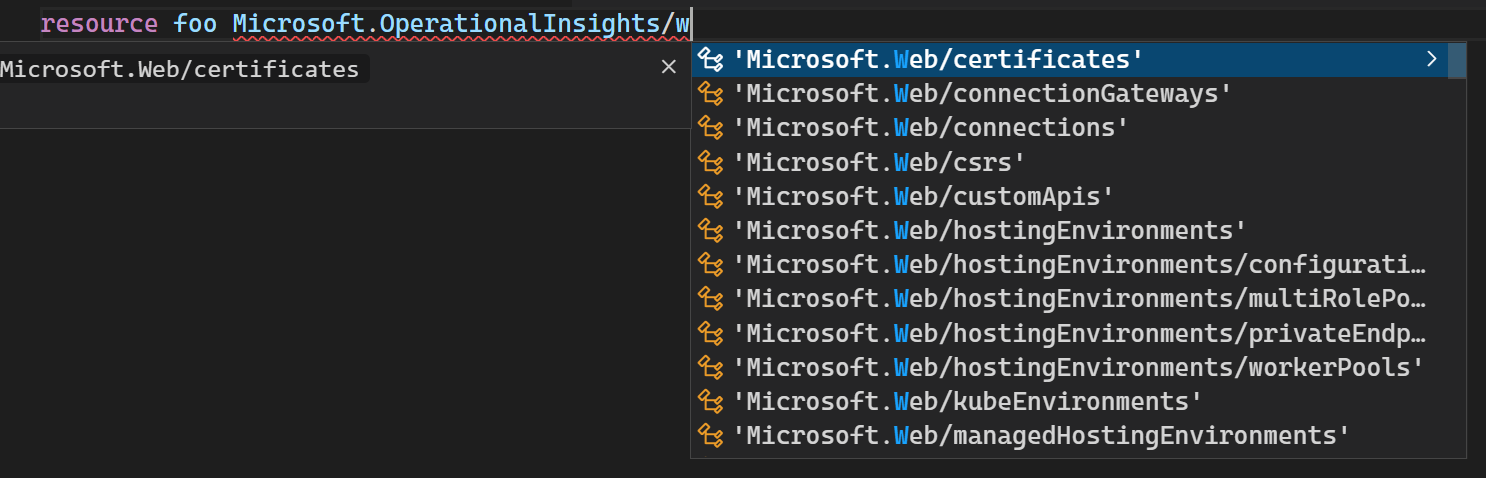Click icon beside hostingEnvironments/configurati… suggestion
Viewport: 1486px width, 478px height.
[x=710, y=265]
